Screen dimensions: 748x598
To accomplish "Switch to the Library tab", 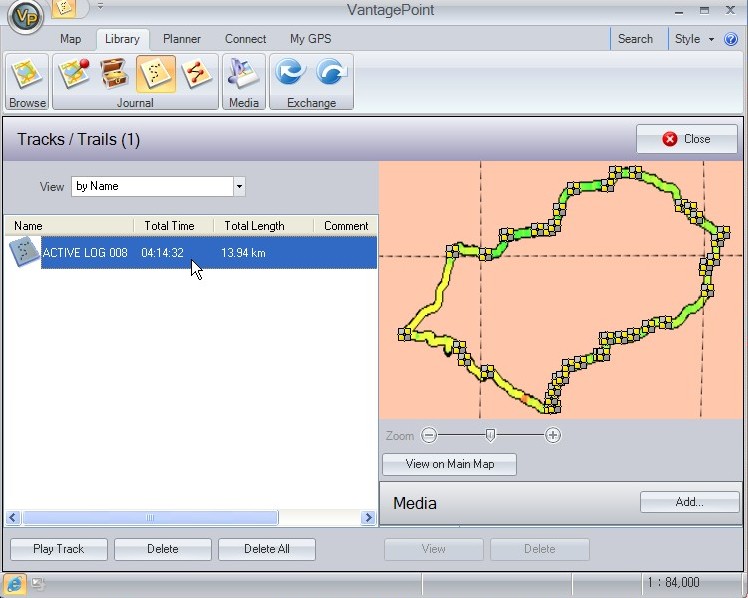I will 122,39.
